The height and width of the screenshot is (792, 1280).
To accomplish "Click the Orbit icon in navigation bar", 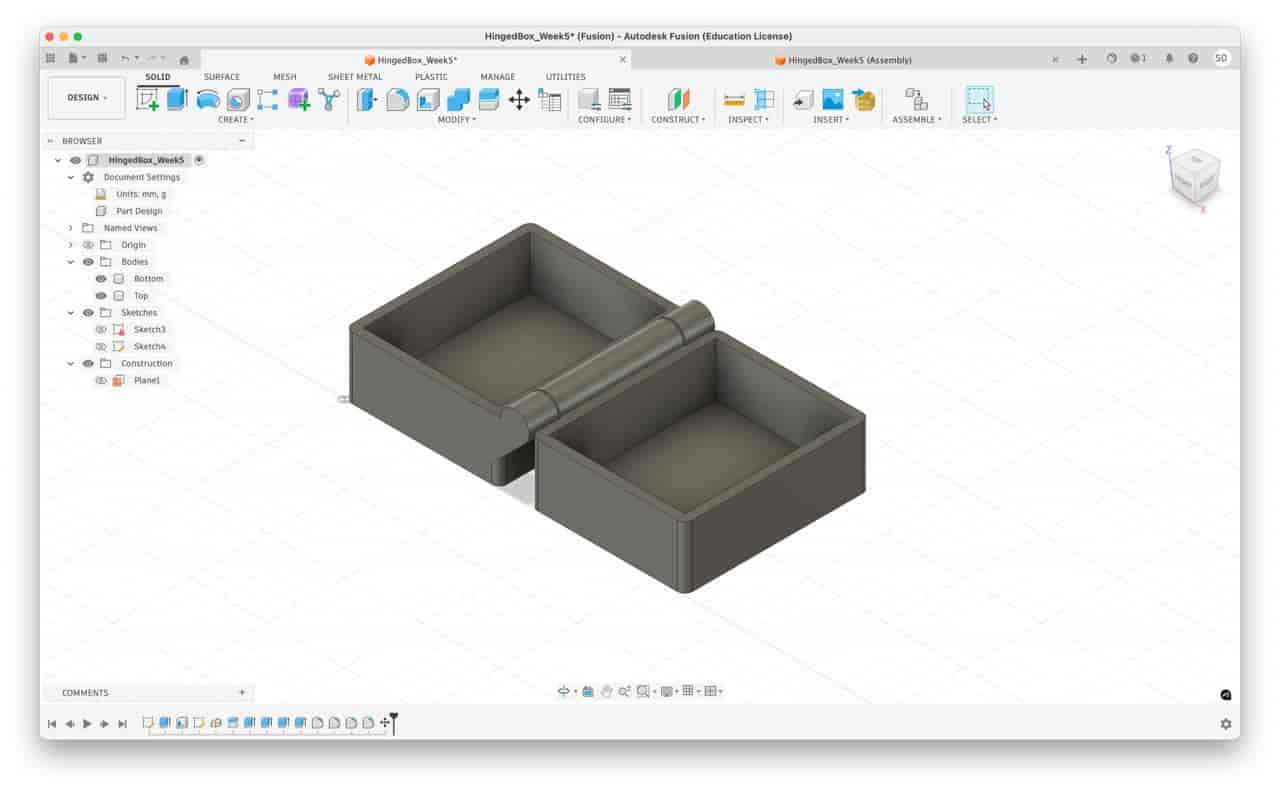I will tap(564, 691).
